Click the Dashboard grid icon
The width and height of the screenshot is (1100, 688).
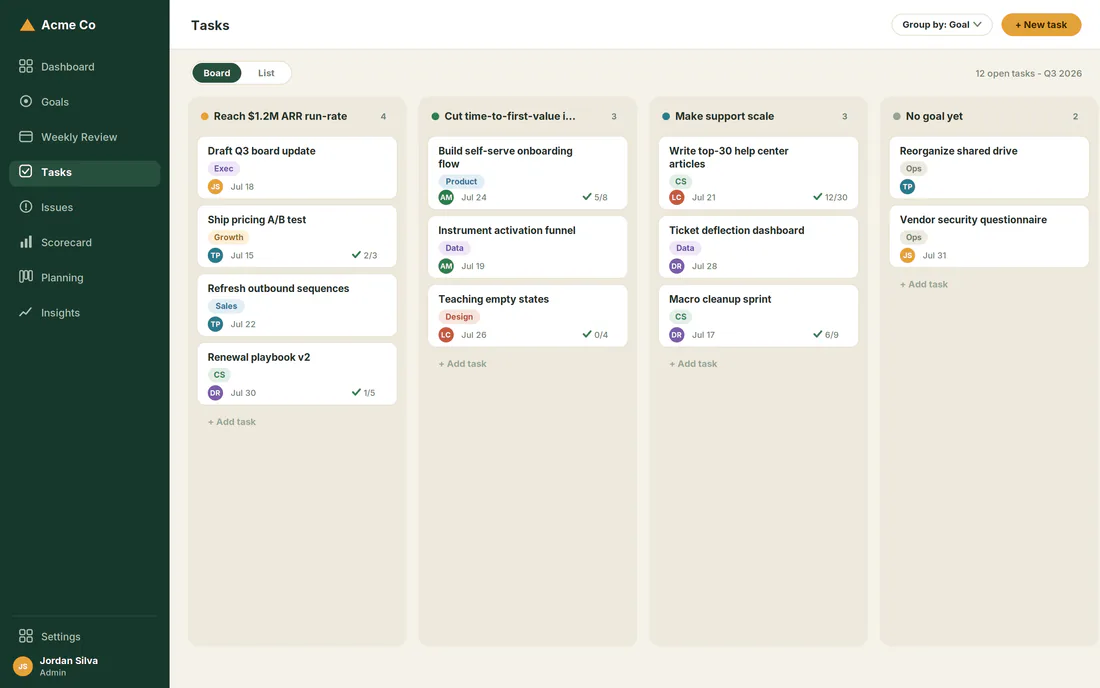(x=26, y=66)
